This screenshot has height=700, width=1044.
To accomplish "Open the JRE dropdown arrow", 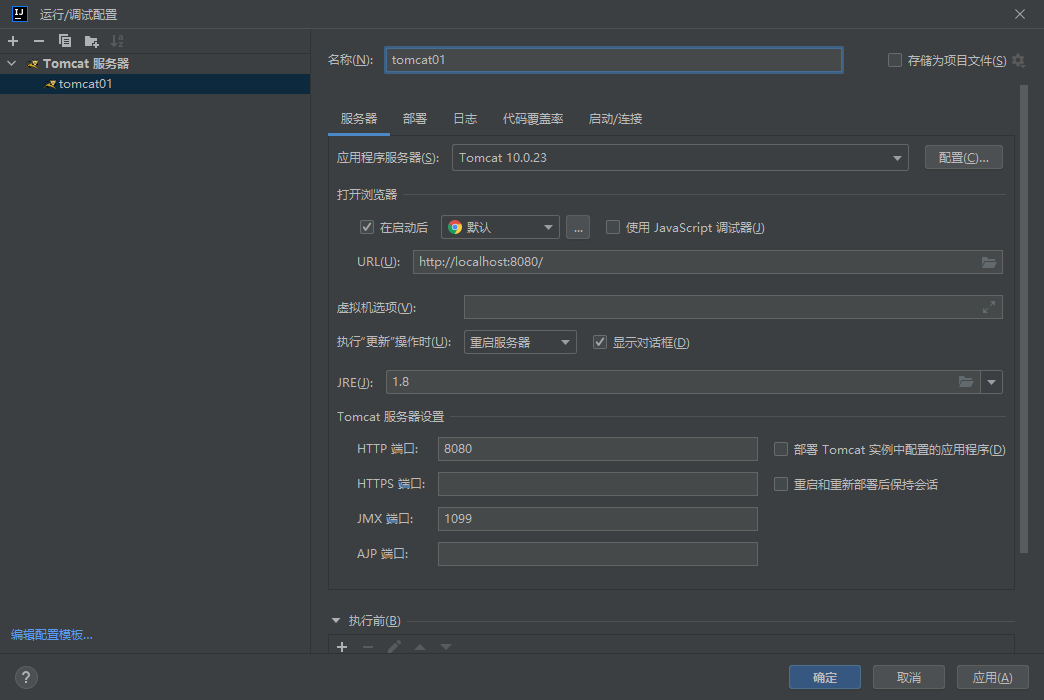I will click(991, 382).
